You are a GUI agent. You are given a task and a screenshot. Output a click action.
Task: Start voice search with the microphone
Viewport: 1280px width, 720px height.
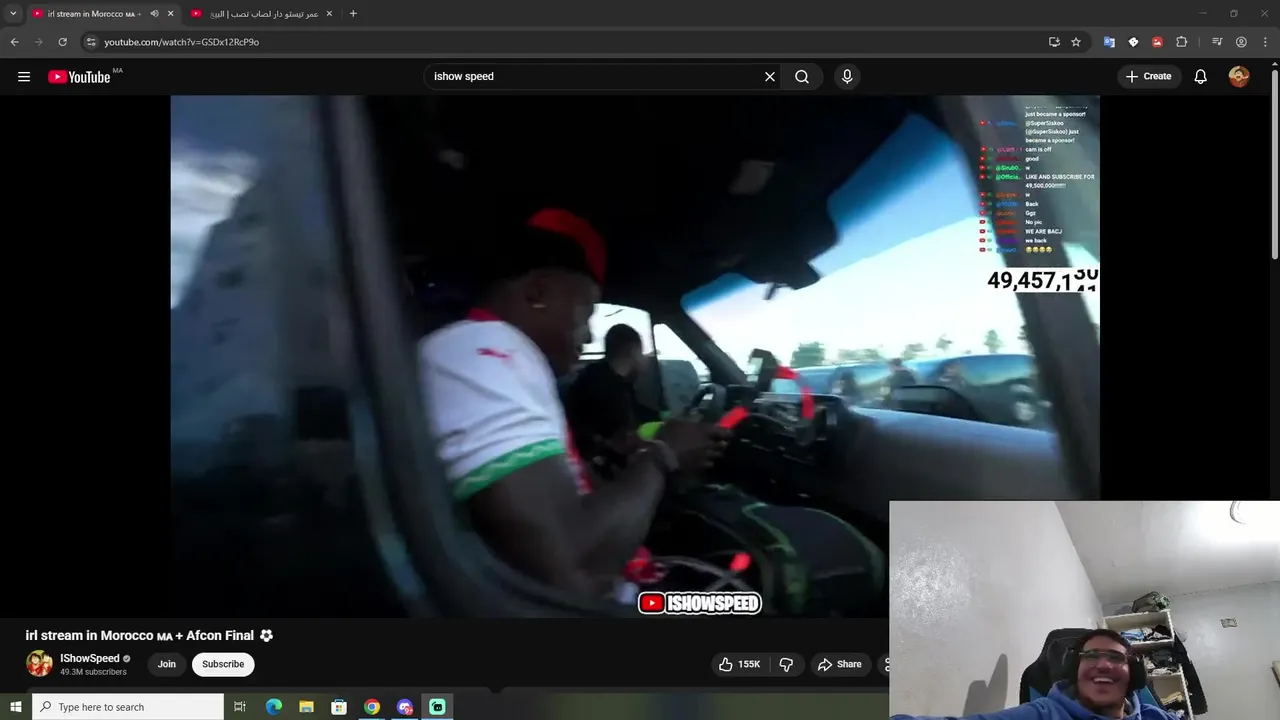tap(847, 77)
